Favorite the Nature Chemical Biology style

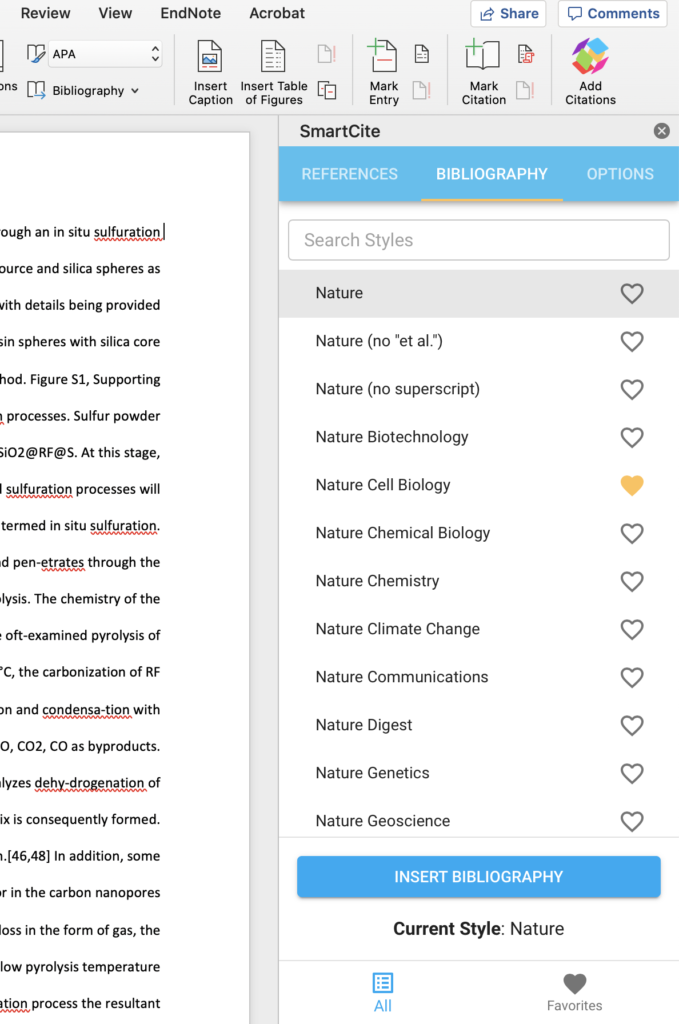click(x=631, y=534)
